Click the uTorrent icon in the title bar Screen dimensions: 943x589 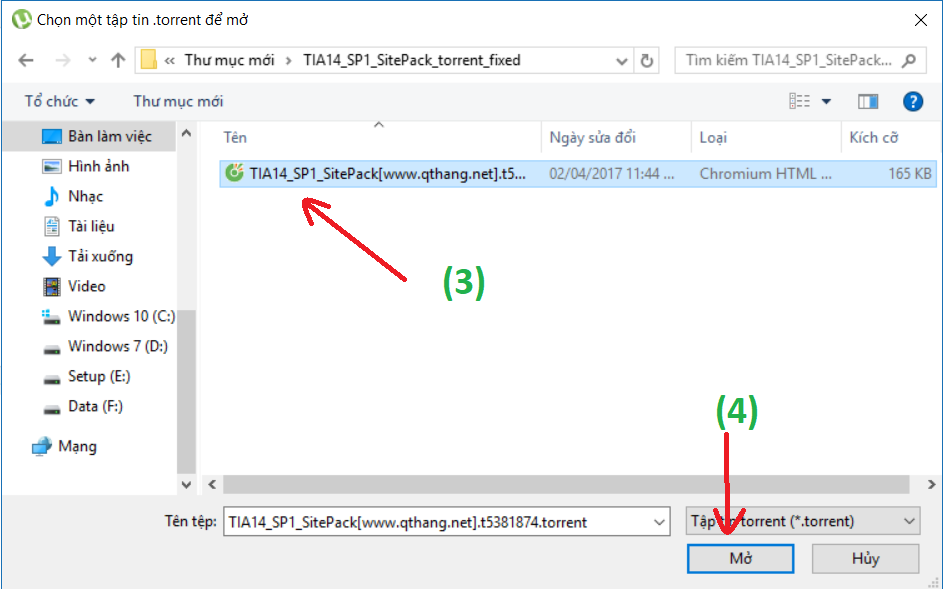(x=21, y=19)
